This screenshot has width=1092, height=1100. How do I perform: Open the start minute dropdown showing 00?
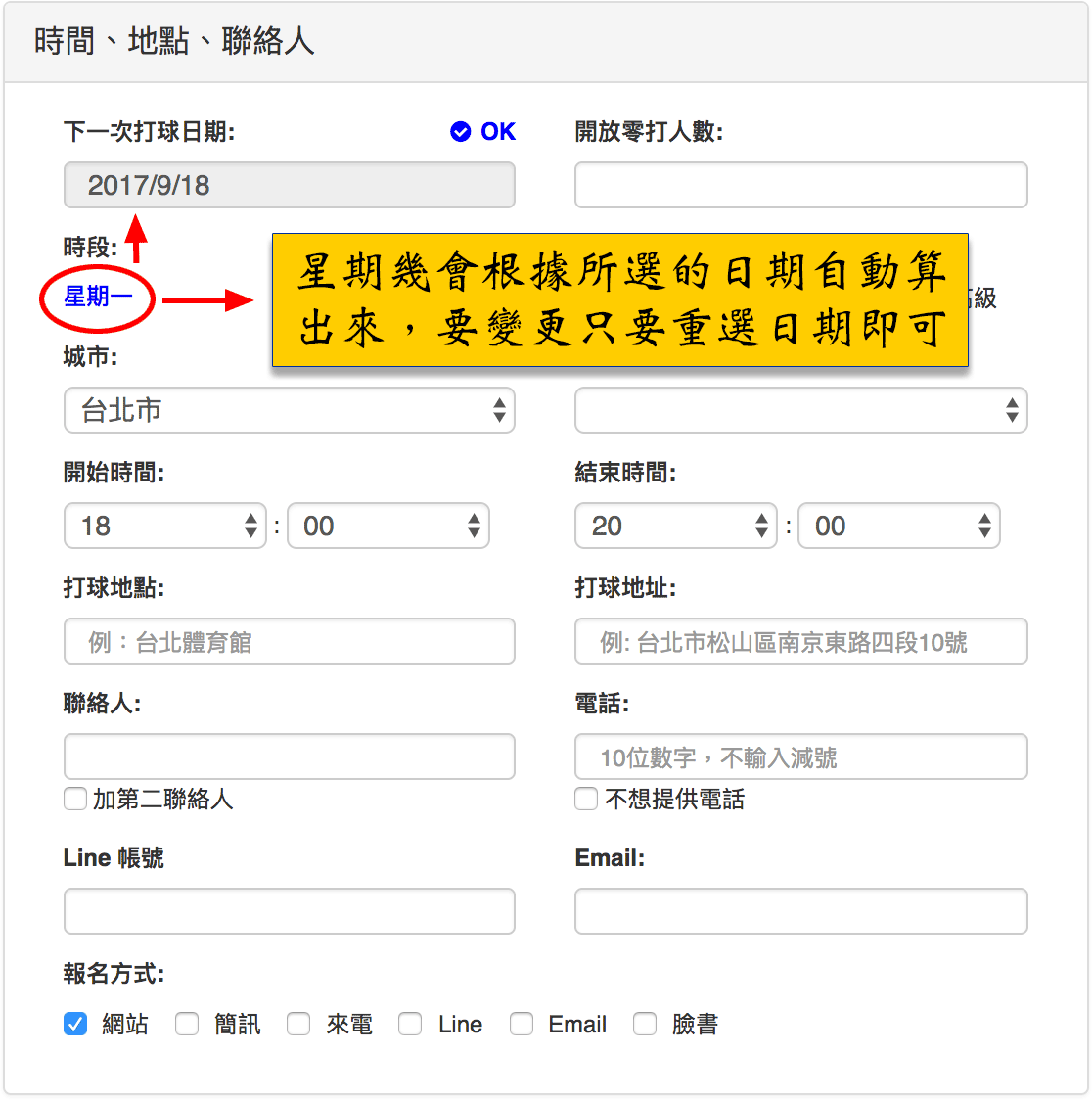[387, 527]
